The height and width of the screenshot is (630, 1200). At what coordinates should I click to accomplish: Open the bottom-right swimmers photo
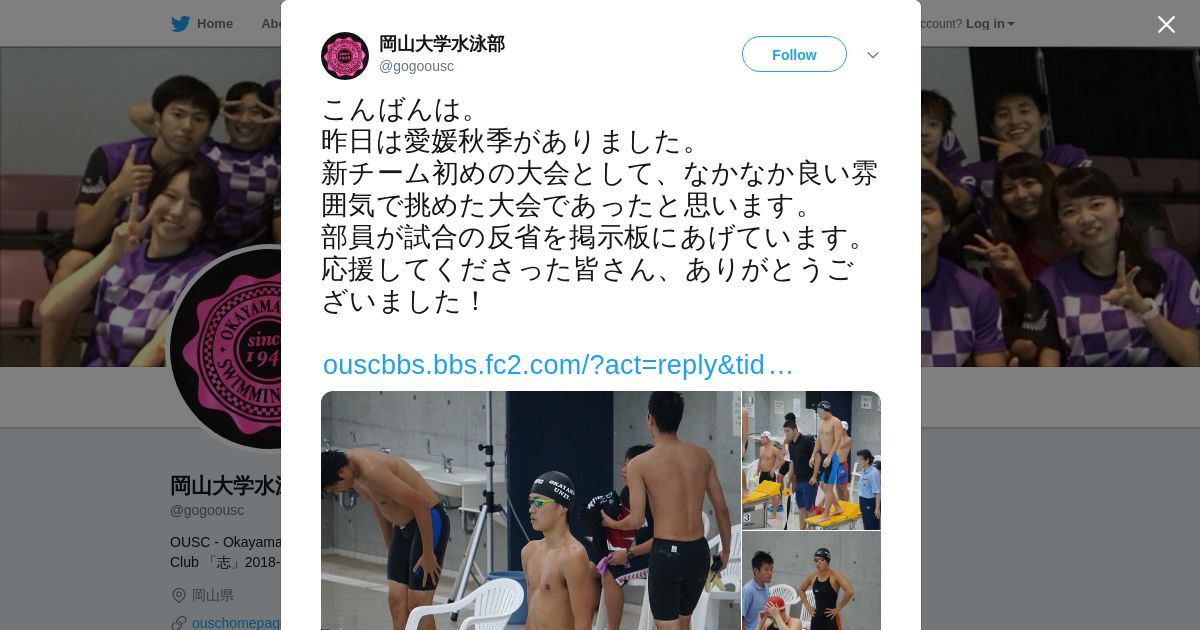pyautogui.click(x=811, y=581)
